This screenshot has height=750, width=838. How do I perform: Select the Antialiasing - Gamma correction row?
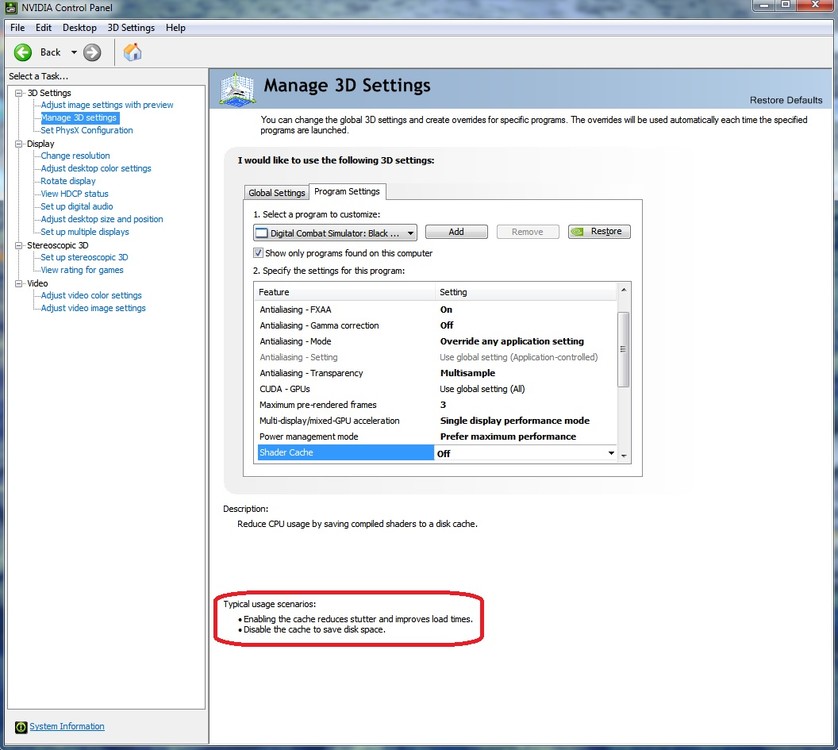coord(435,326)
